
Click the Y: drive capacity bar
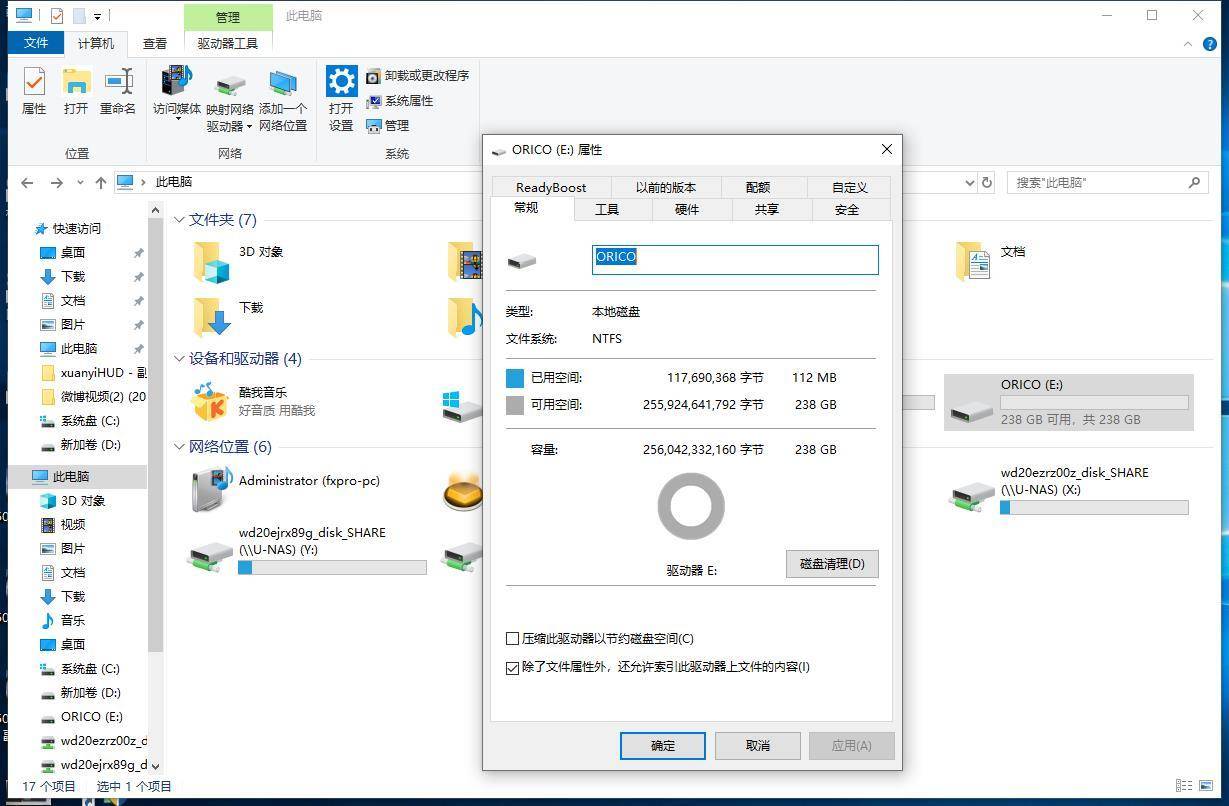click(x=330, y=568)
